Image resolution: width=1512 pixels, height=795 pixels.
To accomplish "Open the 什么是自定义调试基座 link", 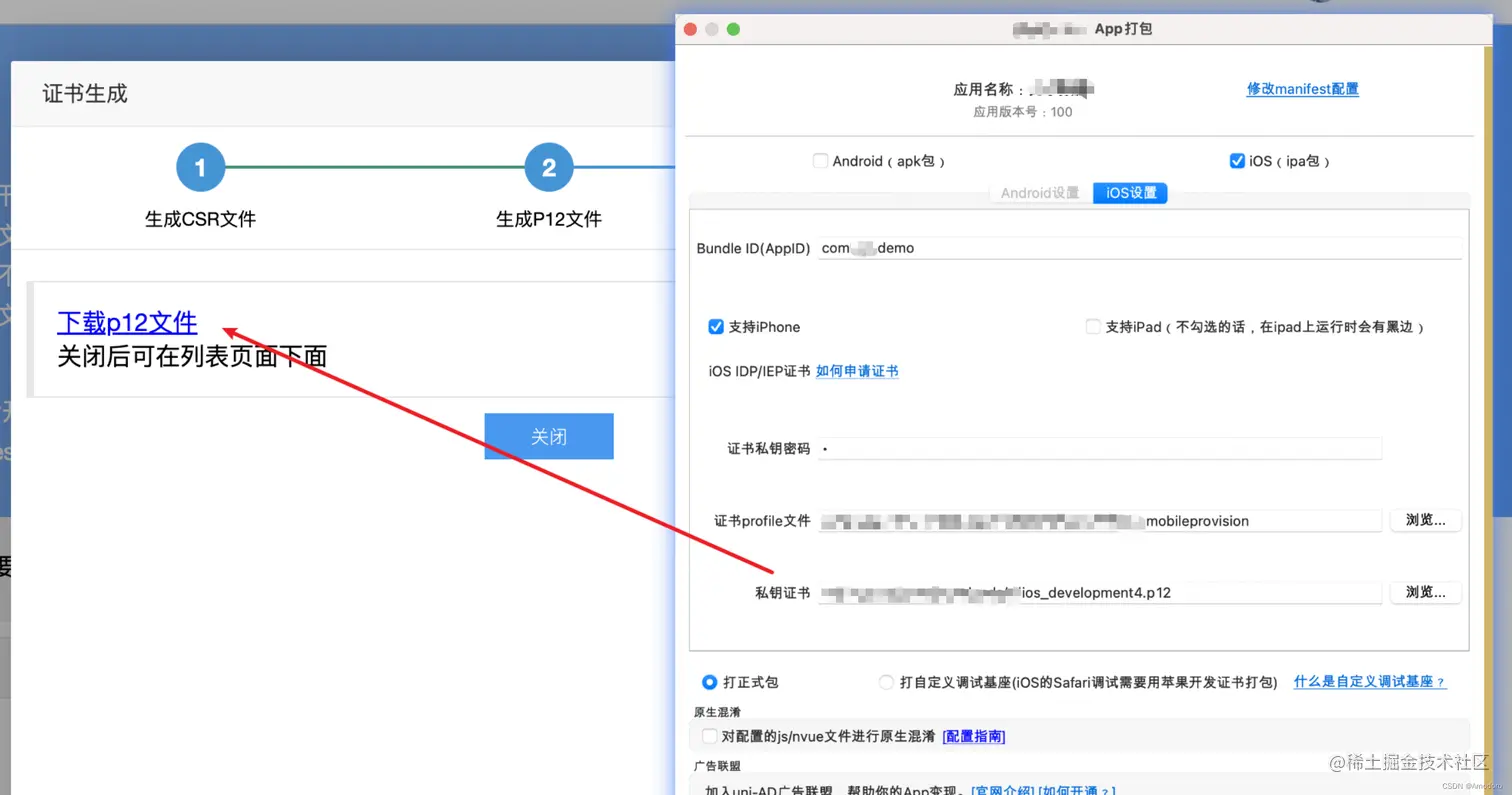I will click(x=1370, y=682).
